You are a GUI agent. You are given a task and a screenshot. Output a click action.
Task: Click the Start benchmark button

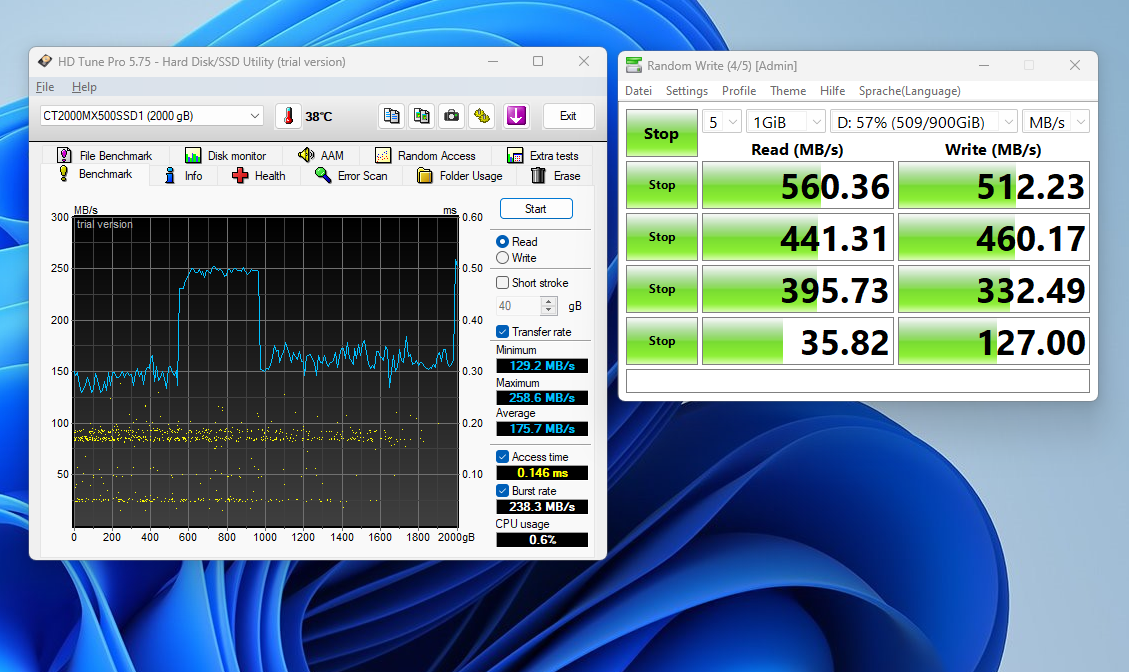tap(536, 209)
